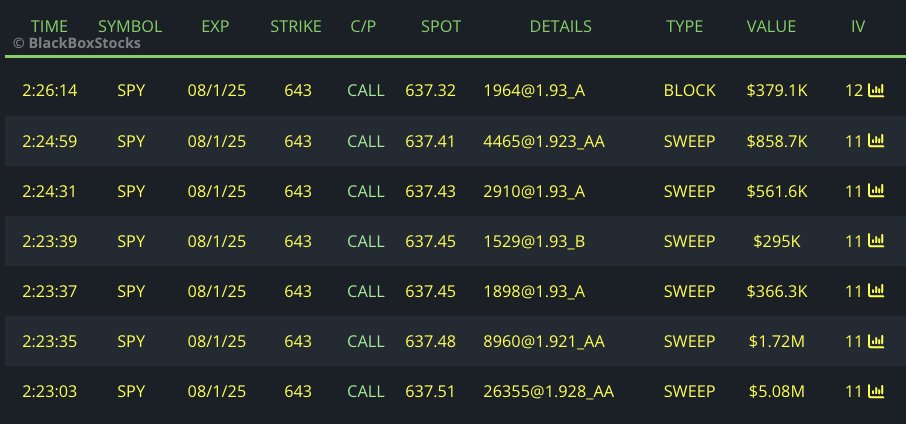Click the BlackBoxStocks watermark
The image size is (906, 424).
coord(77,44)
